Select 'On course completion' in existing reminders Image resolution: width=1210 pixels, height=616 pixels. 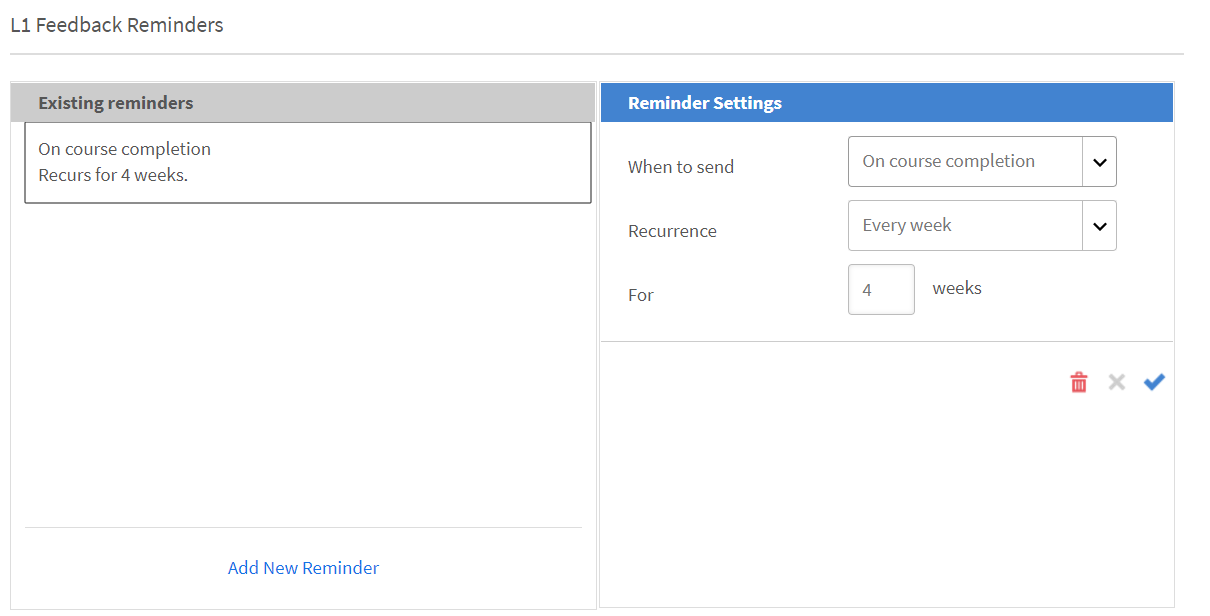[125, 149]
